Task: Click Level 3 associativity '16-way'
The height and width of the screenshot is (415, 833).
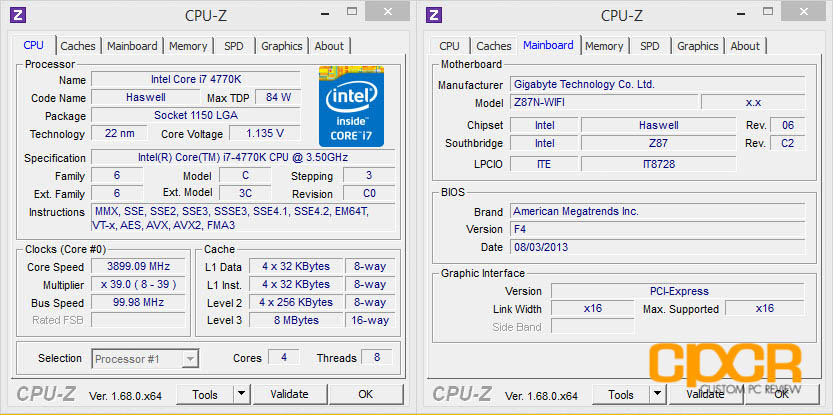Action: coord(370,320)
